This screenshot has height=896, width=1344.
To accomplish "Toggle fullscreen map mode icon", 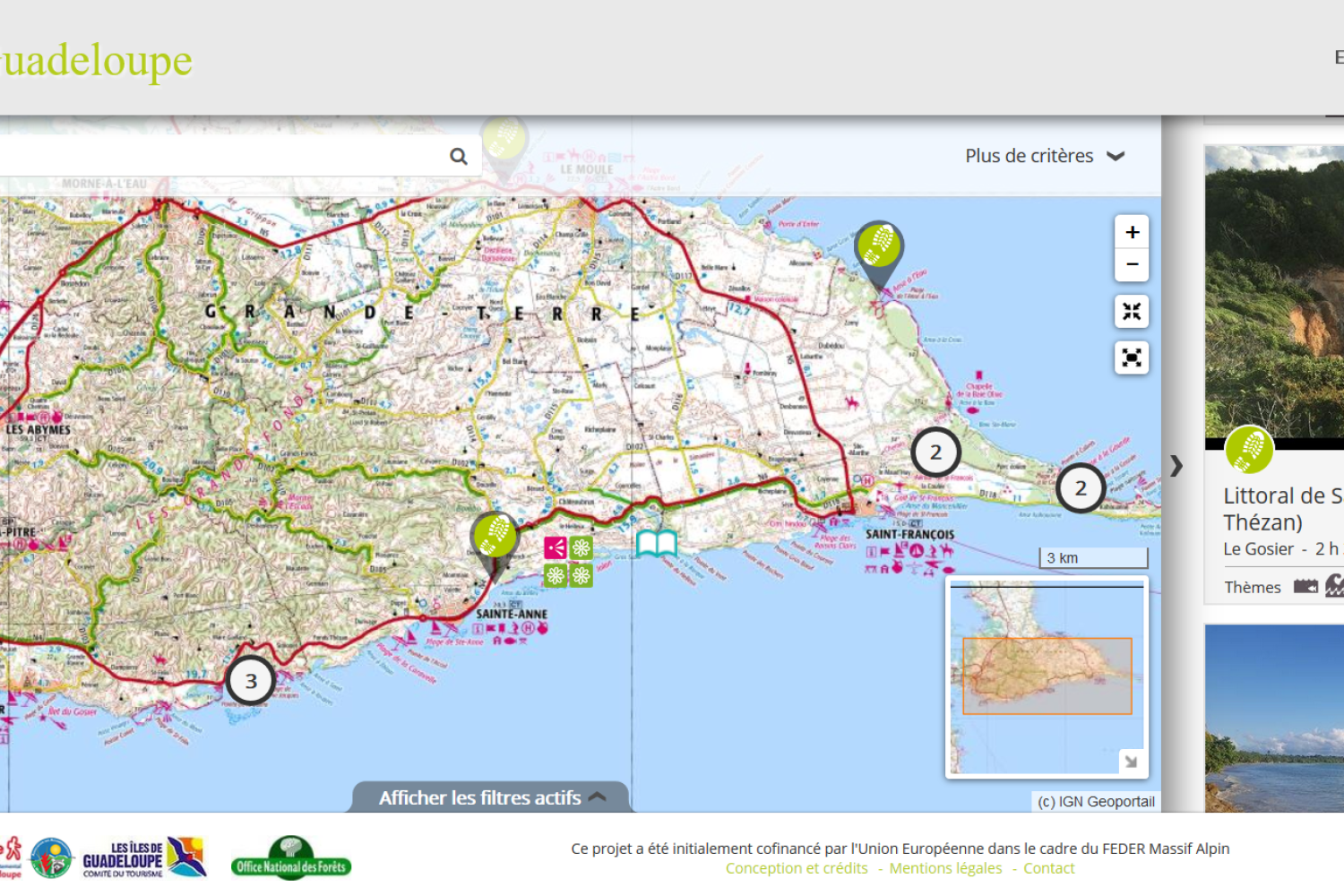I will (x=1133, y=358).
